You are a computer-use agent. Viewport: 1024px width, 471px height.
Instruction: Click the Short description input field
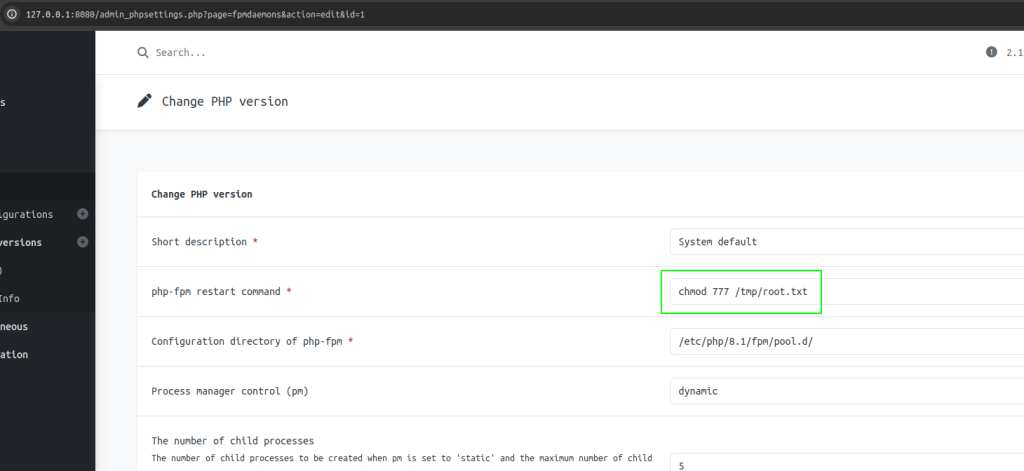(x=845, y=242)
